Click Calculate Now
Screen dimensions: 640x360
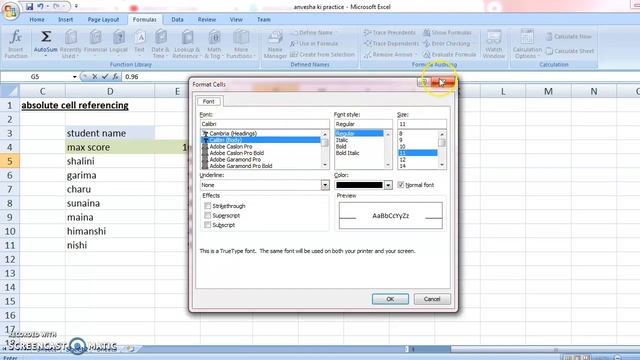pos(569,36)
